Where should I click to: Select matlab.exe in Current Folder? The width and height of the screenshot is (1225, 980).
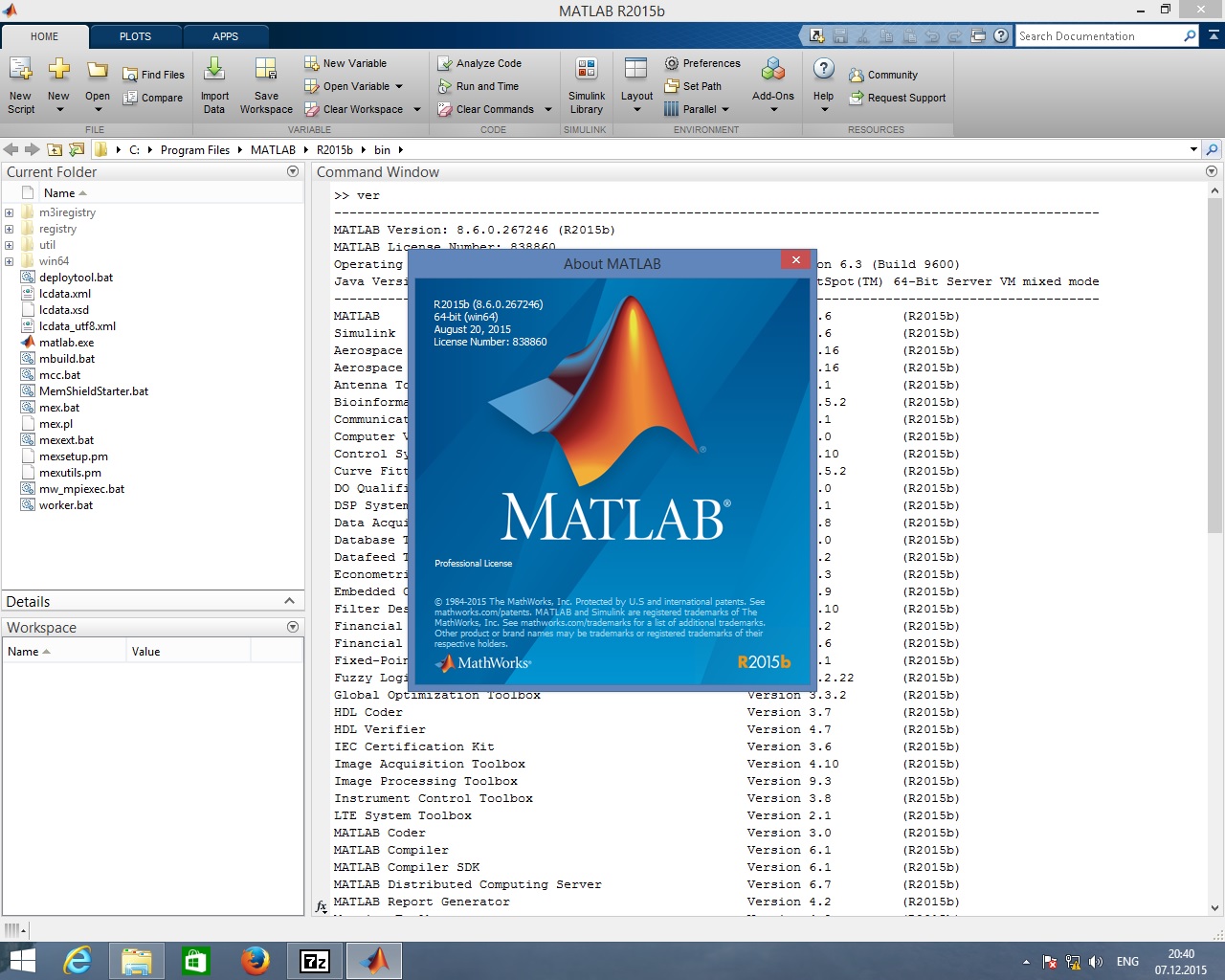(x=66, y=343)
